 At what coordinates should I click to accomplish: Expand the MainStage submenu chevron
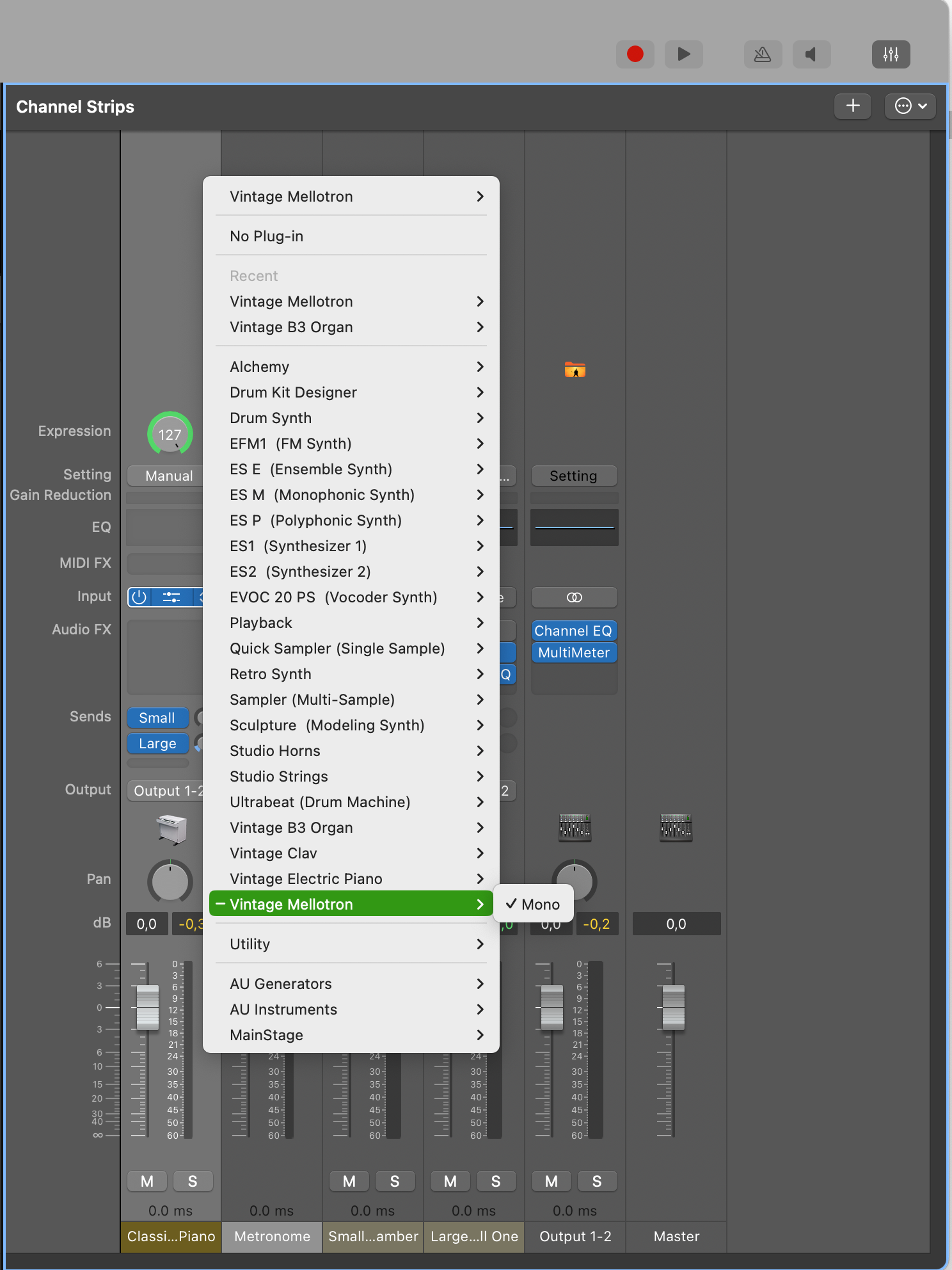coord(480,1035)
